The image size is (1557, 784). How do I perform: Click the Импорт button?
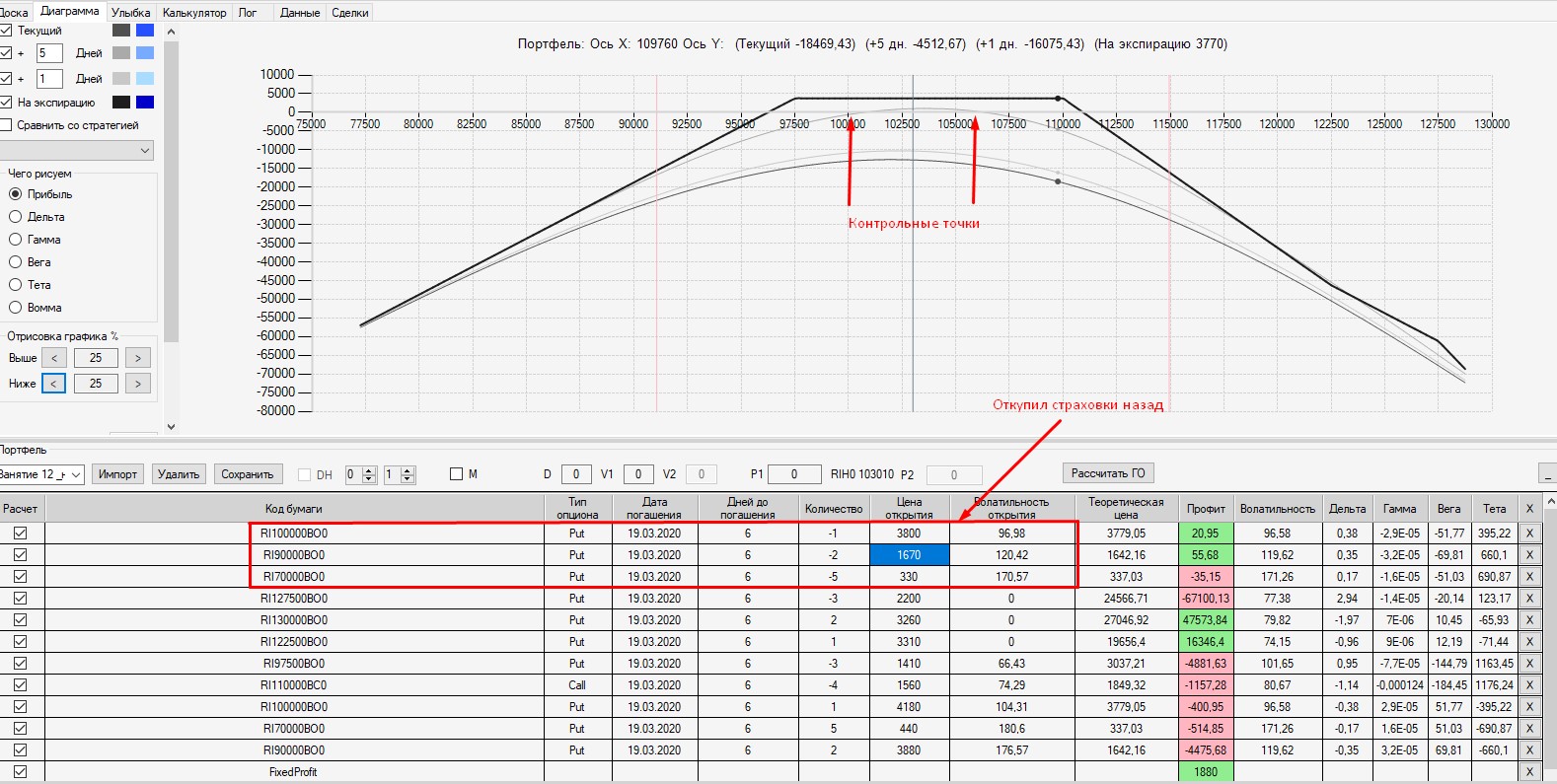point(117,474)
